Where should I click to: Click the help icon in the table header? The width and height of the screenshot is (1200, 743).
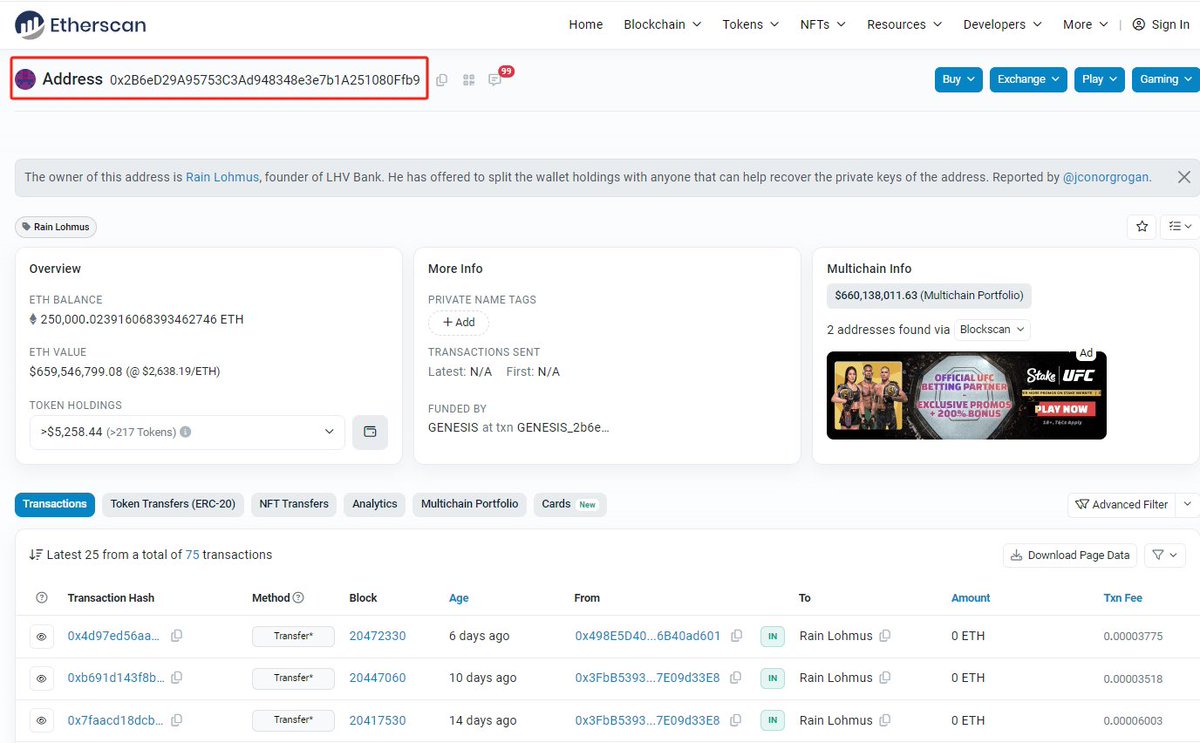42,598
